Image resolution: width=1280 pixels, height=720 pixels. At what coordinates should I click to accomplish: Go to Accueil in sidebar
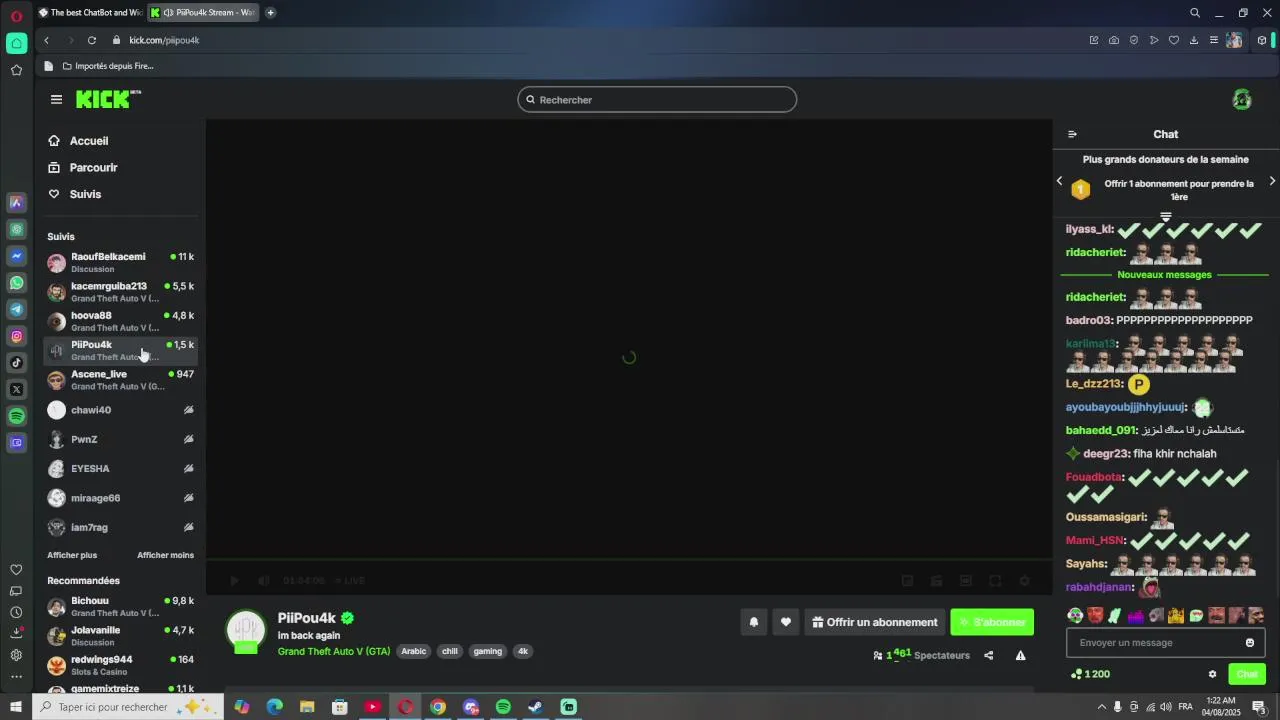(89, 141)
